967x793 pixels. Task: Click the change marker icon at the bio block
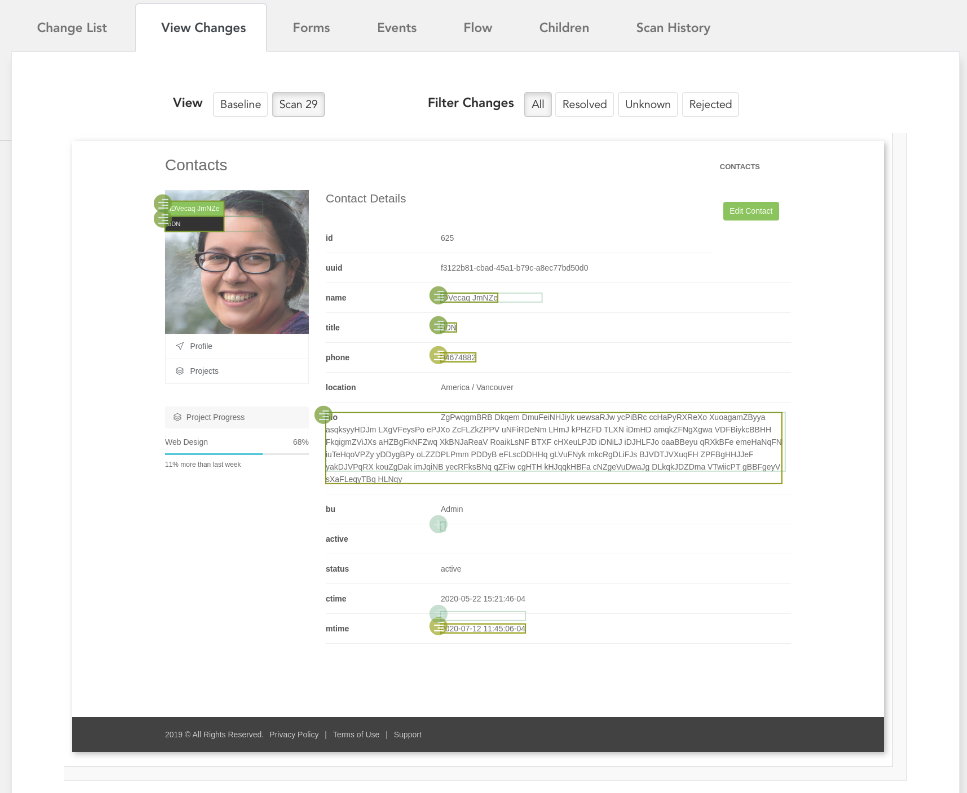[324, 415]
